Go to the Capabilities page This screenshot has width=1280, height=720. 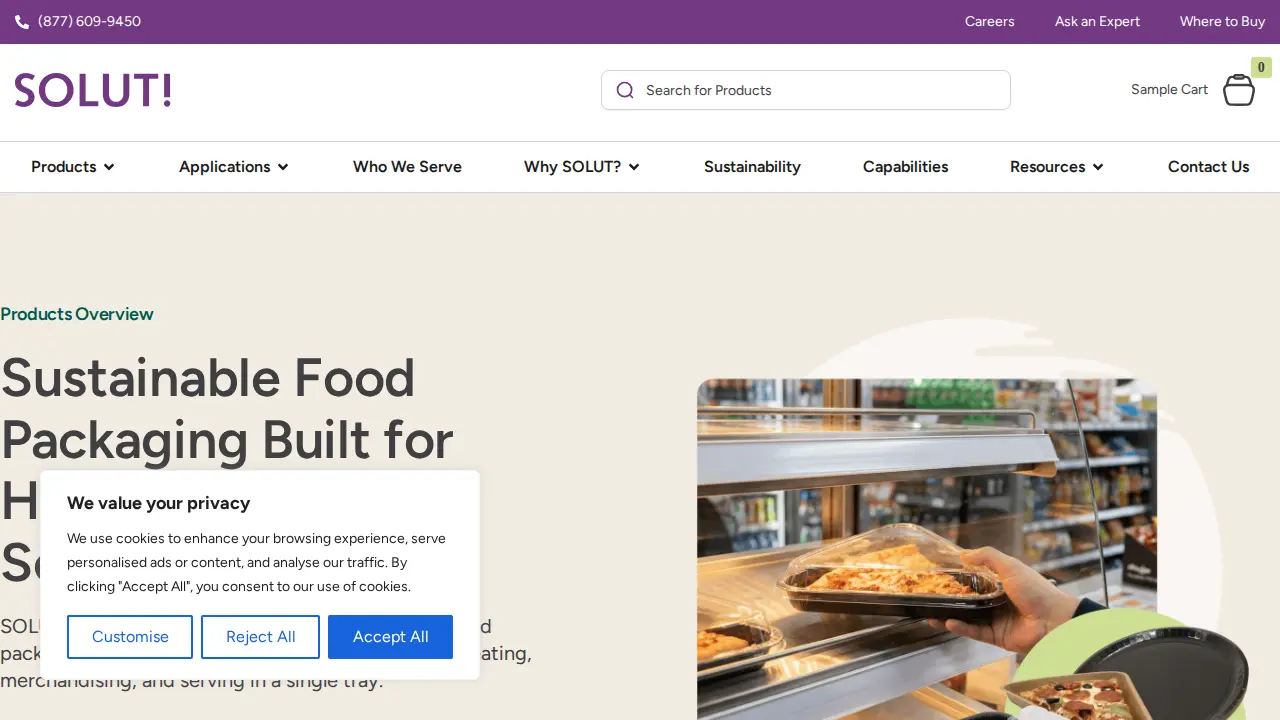point(906,167)
